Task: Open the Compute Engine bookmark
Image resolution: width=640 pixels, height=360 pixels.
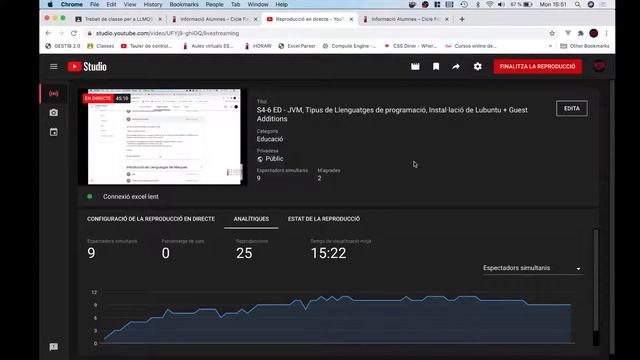Action: (x=349, y=46)
